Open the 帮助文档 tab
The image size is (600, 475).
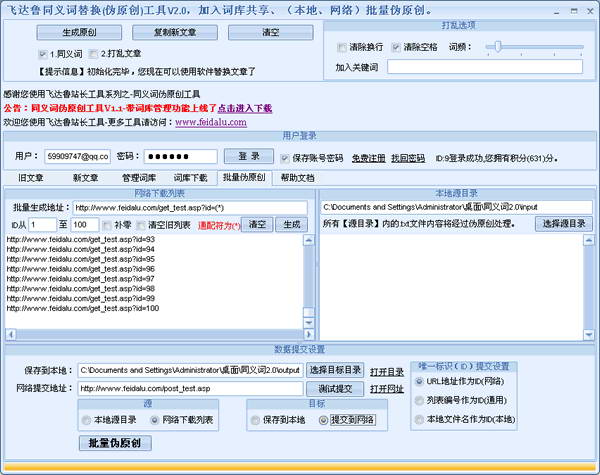tap(297, 178)
